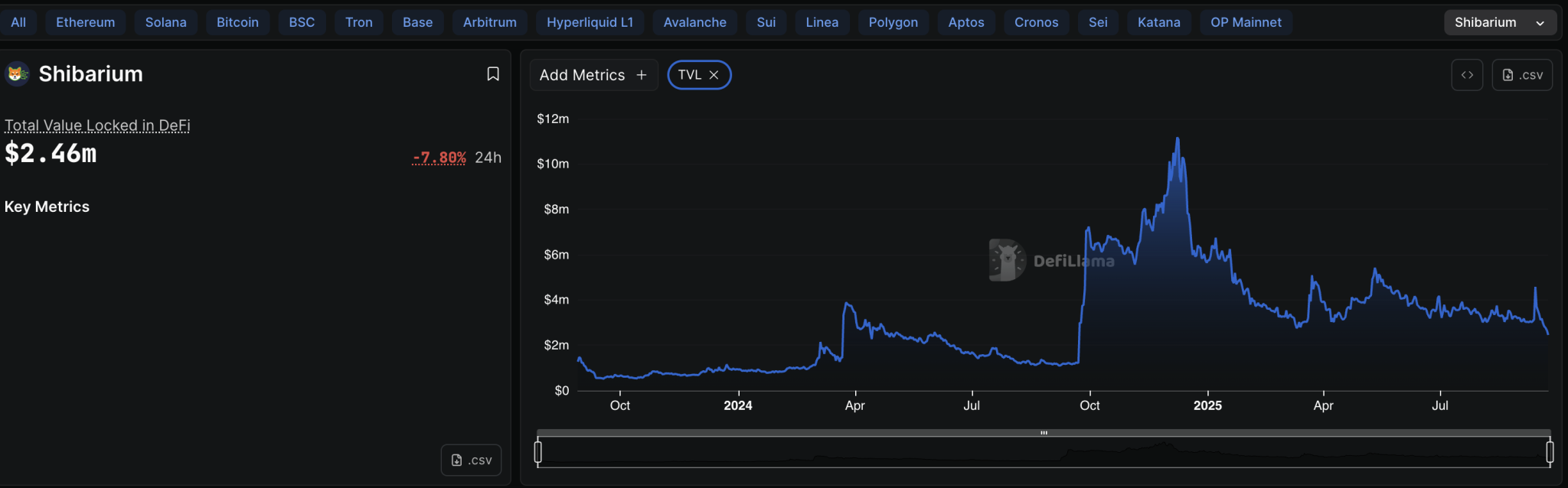Click the Total Value Locked in DeFi label
The image size is (1568, 488).
point(97,125)
